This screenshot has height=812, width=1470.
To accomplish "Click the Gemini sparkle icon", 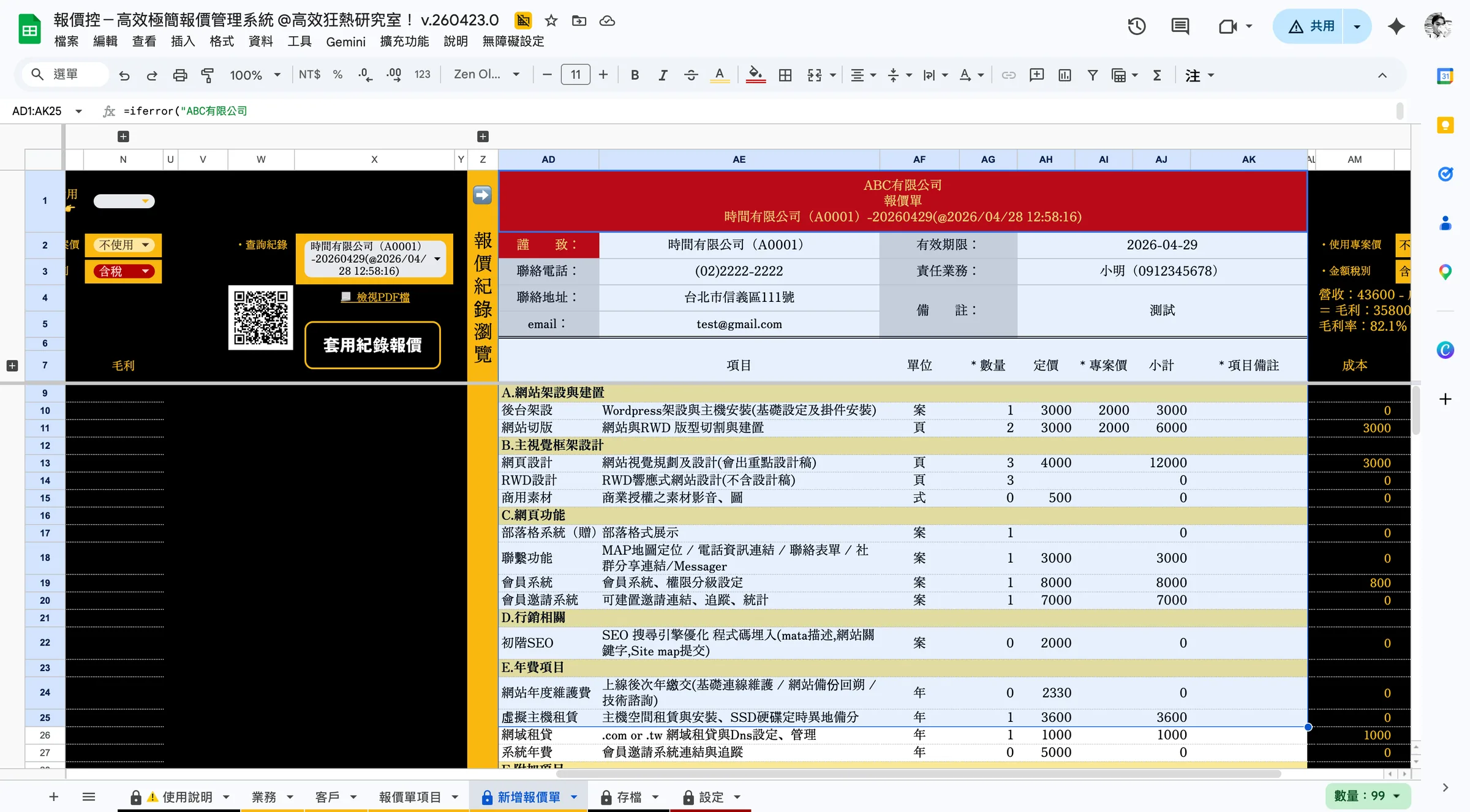I will [1396, 26].
